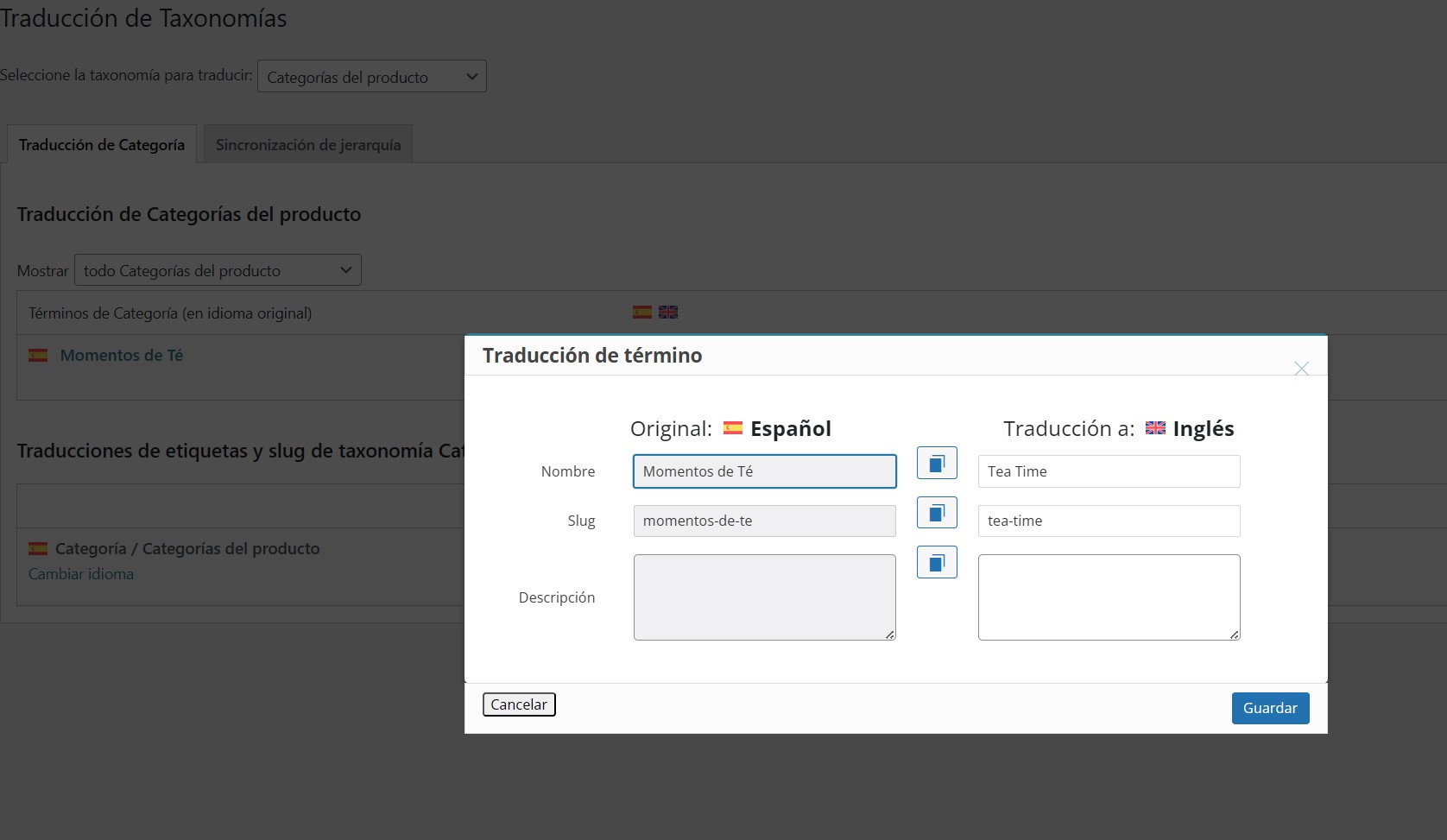Click the English description text area

coord(1109,597)
